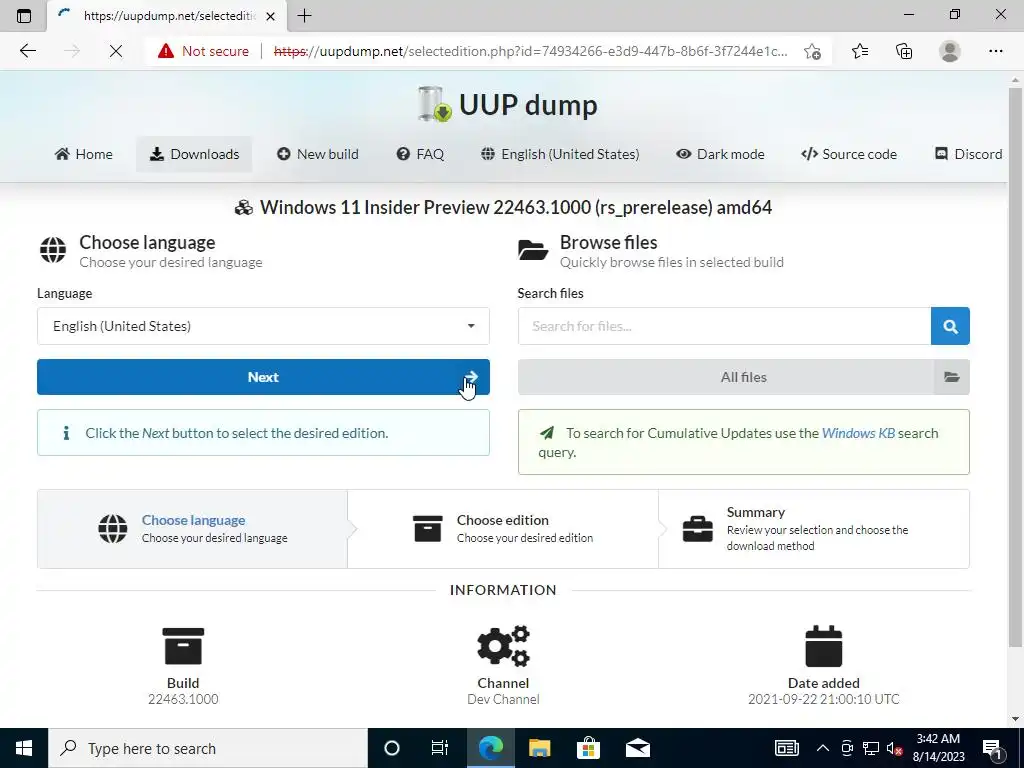Open the Home navigation link
The height and width of the screenshot is (768, 1024).
click(x=84, y=154)
